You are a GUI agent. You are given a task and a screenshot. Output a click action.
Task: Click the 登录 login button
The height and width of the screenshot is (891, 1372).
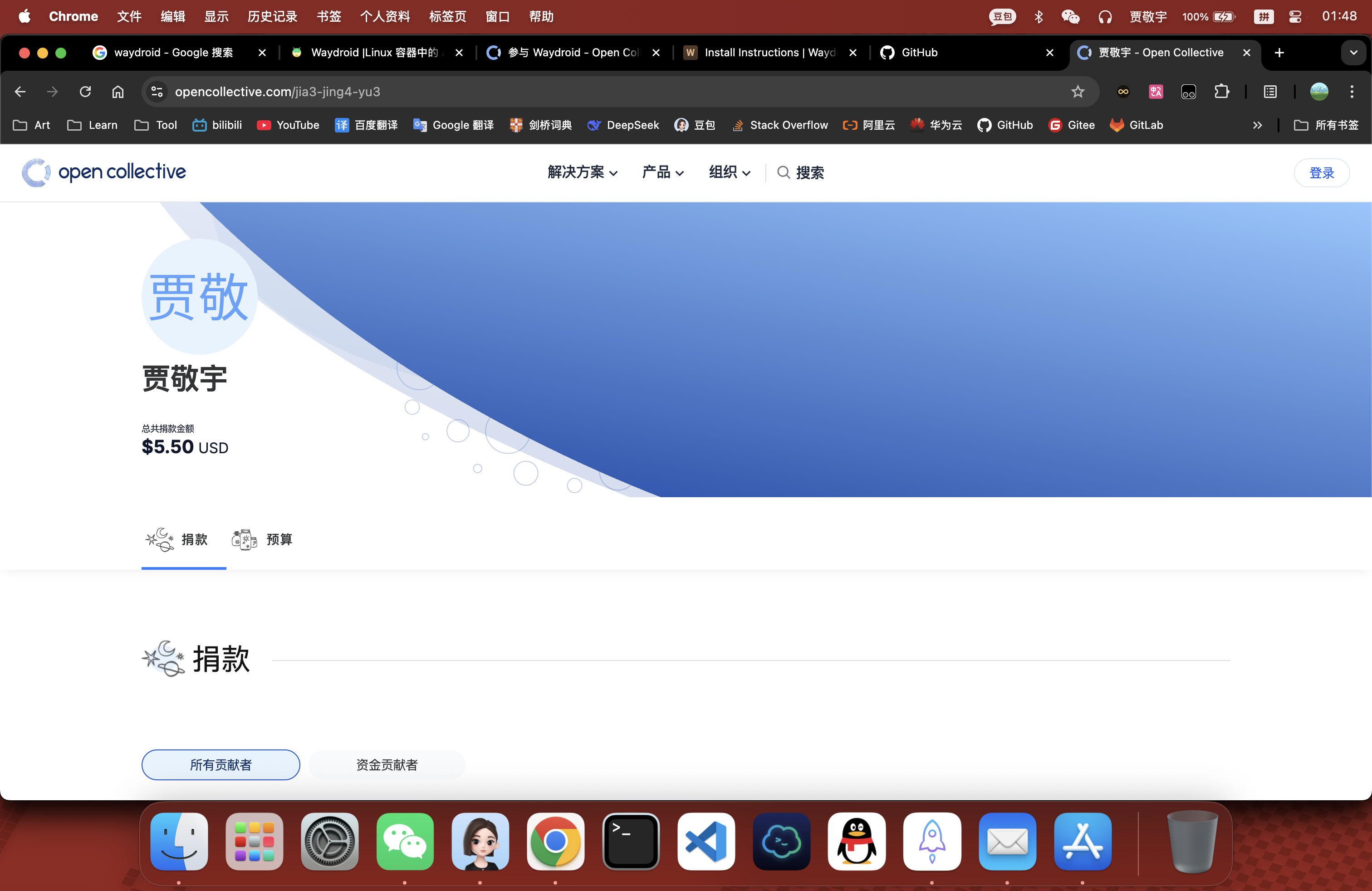(x=1321, y=172)
